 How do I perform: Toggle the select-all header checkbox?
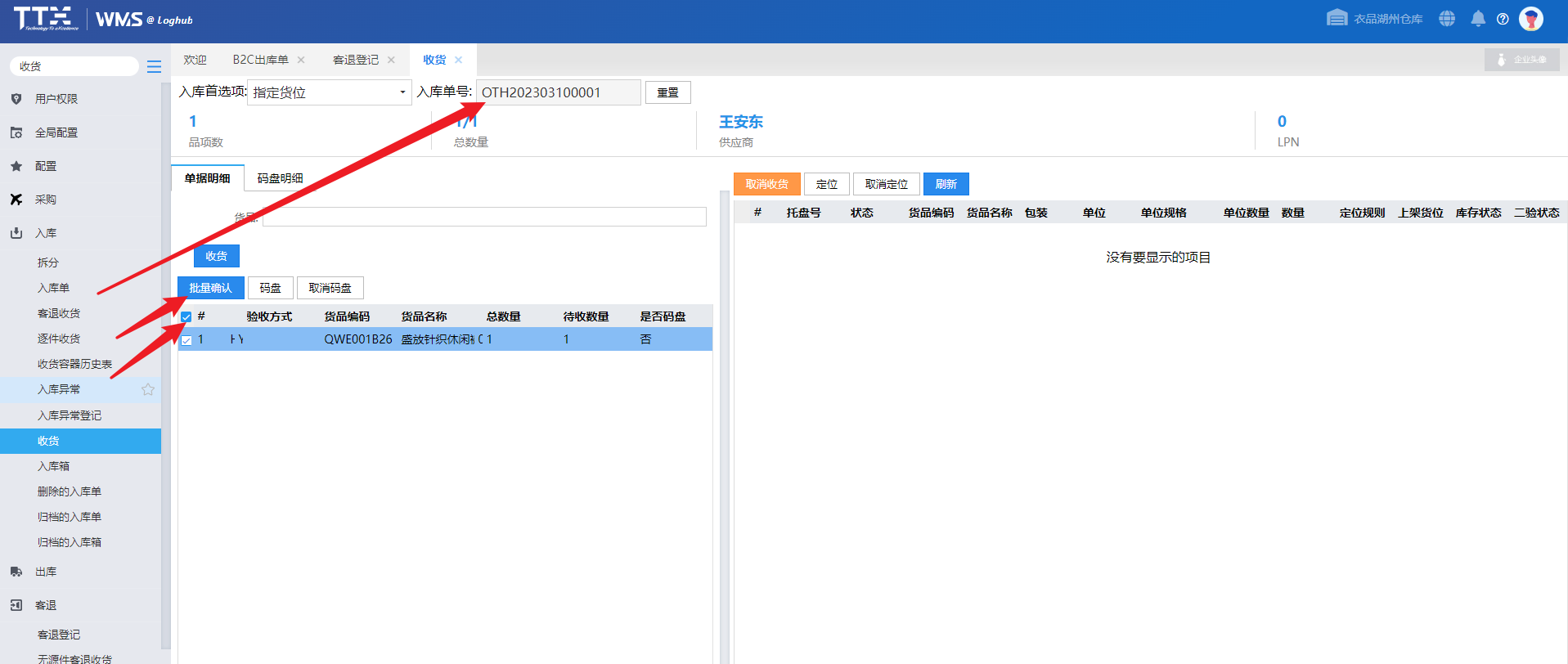pyautogui.click(x=186, y=316)
